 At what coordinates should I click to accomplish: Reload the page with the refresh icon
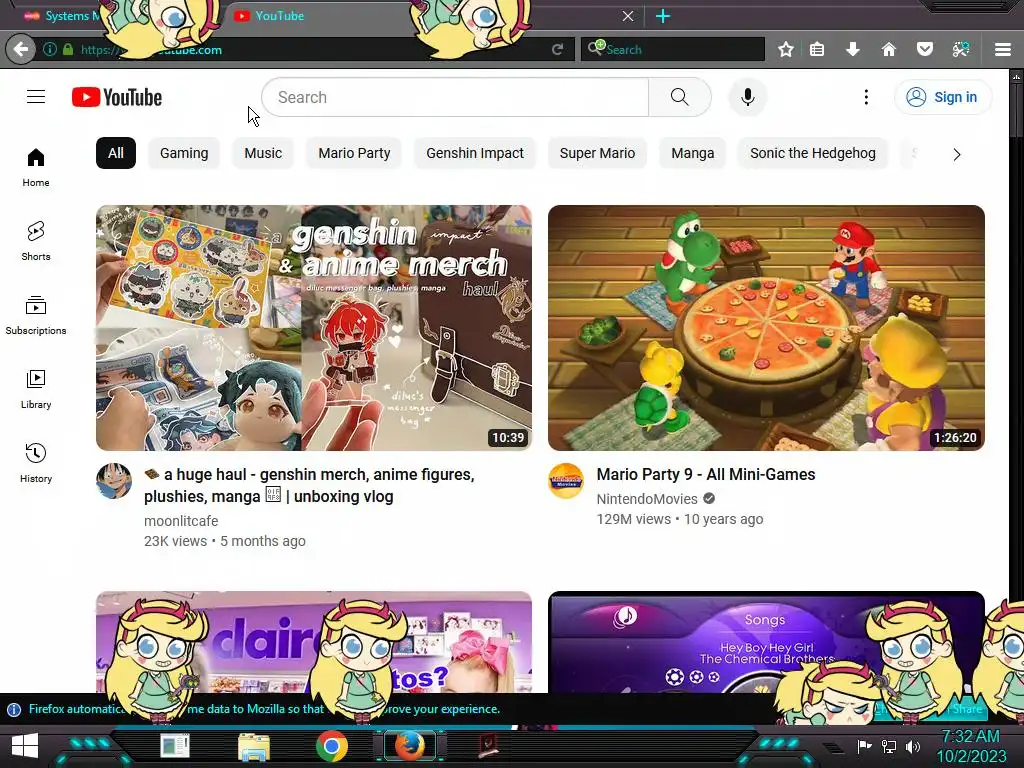557,49
